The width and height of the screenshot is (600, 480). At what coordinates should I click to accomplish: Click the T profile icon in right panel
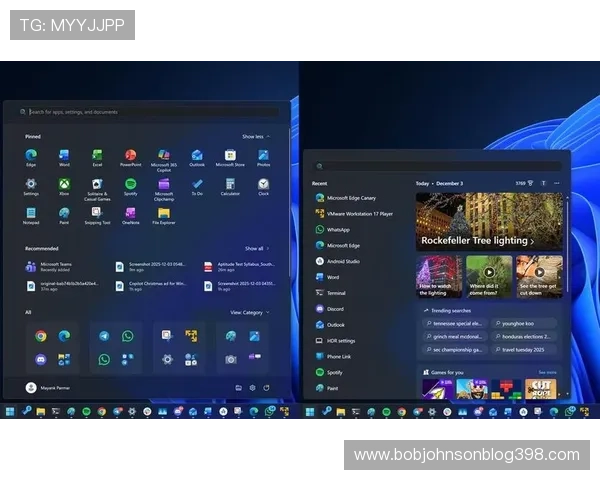pos(543,183)
